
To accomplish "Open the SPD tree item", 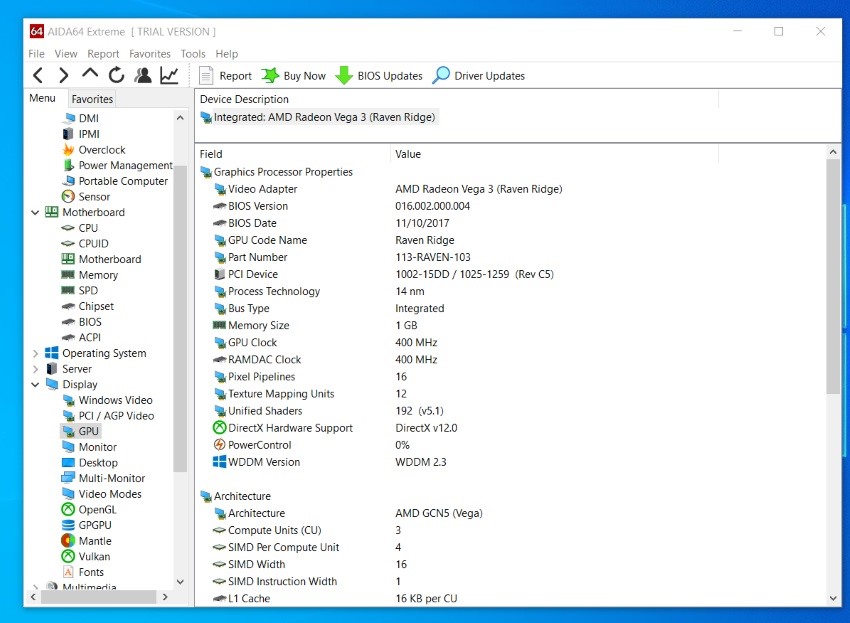I will 79,291.
